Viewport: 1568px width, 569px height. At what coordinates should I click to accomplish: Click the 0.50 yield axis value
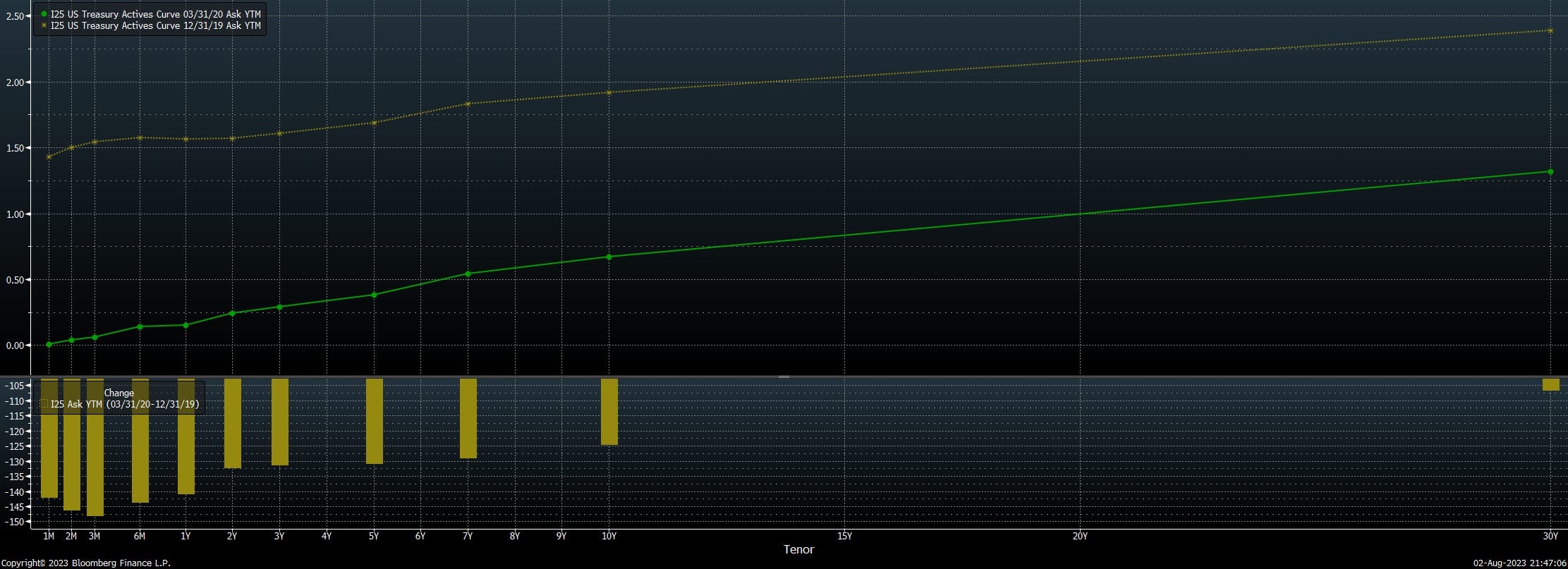[x=15, y=280]
